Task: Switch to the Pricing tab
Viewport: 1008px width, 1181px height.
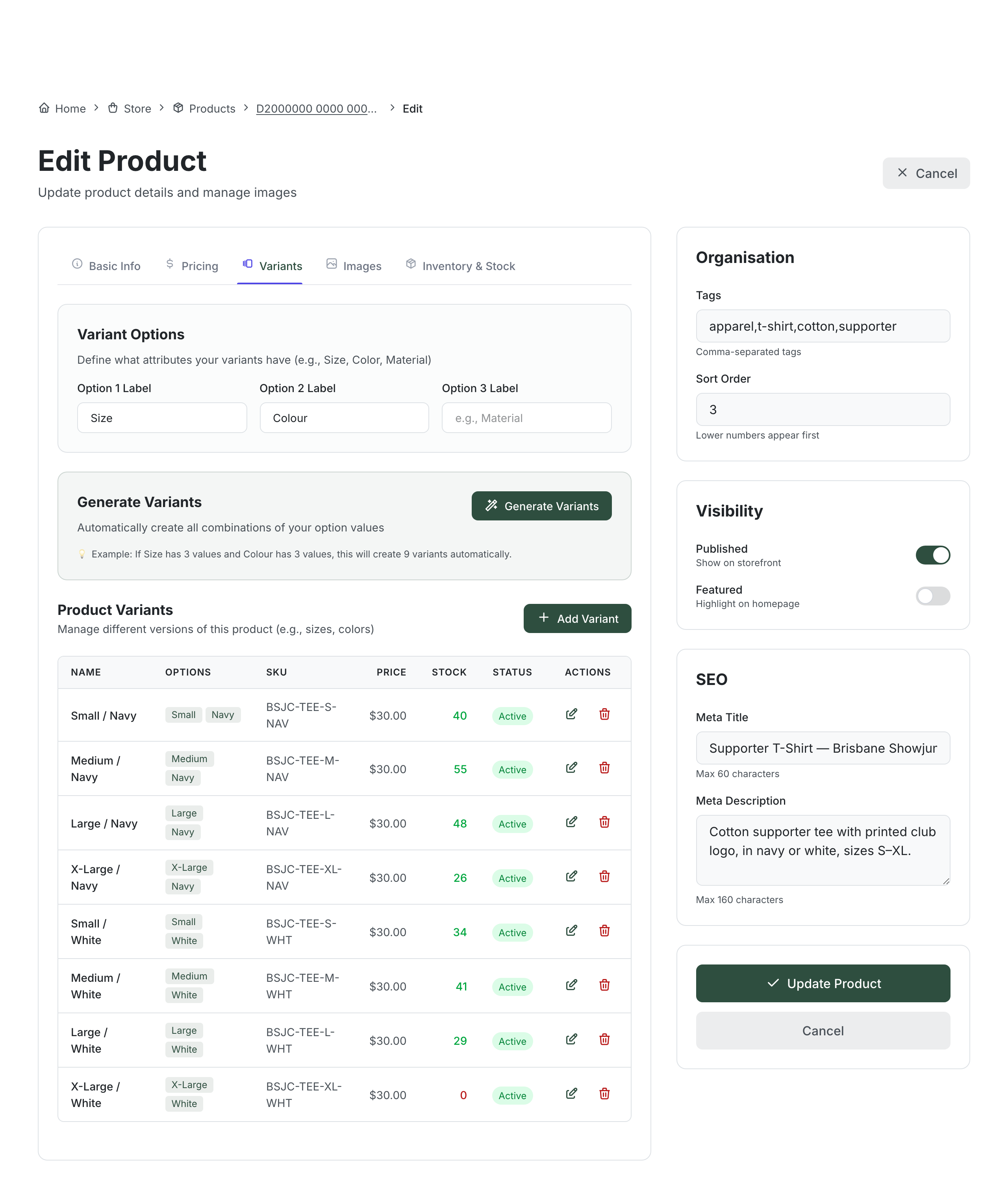Action: [192, 266]
